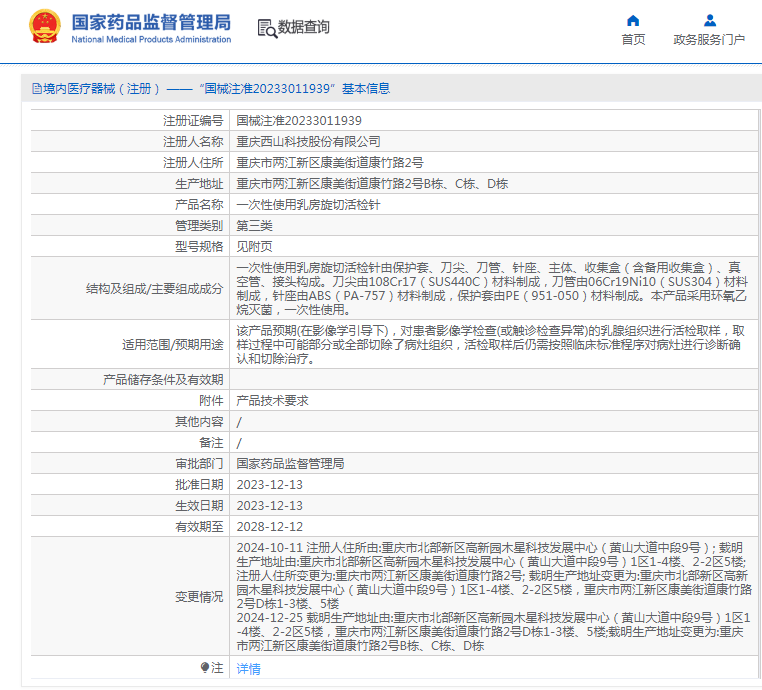This screenshot has height=690, width=762.
Task: Click the 首页 house icon
Action: [x=633, y=20]
